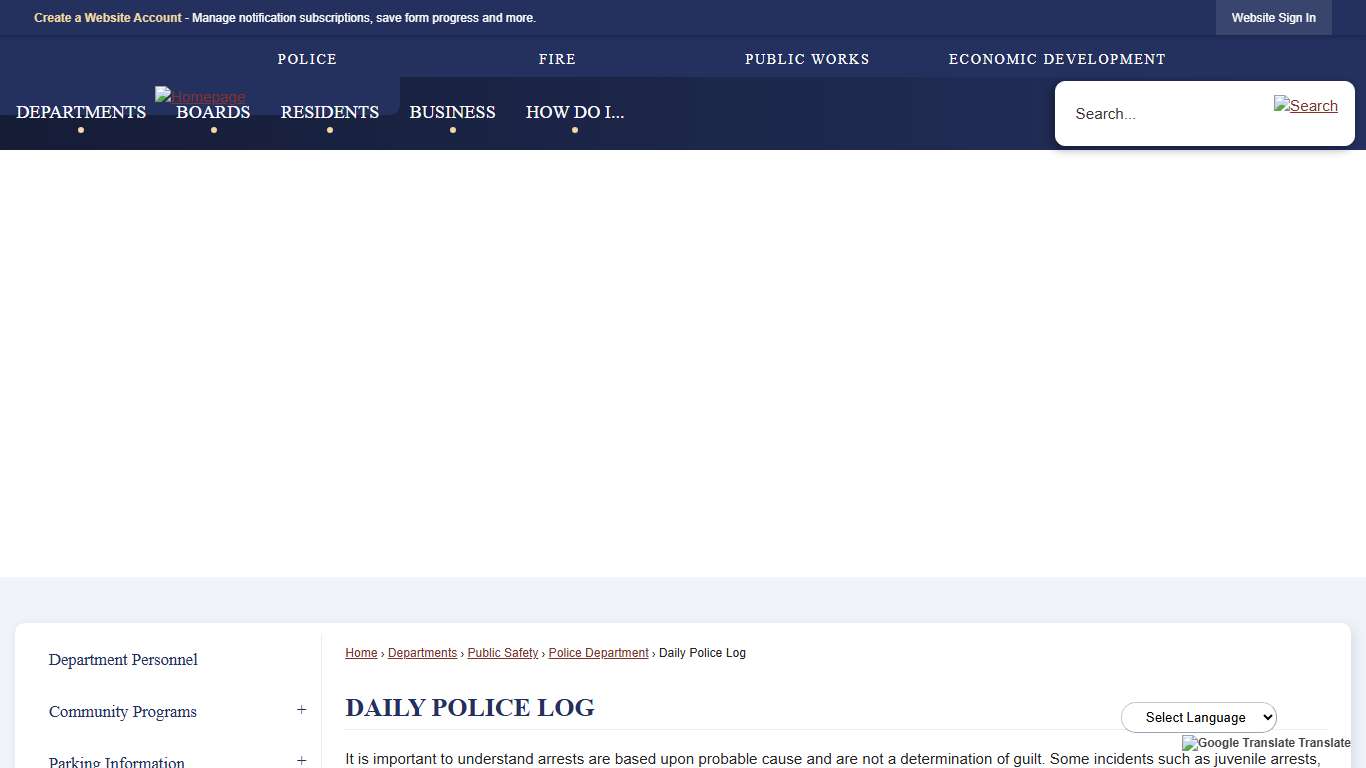Viewport: 1366px width, 768px height.
Task: Click the Create a Website Account link
Action: click(107, 17)
